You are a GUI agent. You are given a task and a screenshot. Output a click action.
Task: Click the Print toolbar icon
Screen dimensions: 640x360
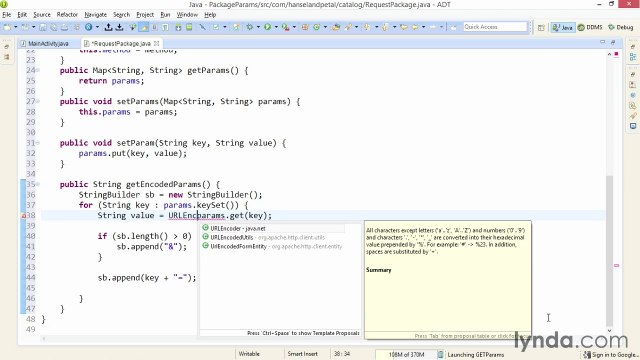click(x=64, y=27)
